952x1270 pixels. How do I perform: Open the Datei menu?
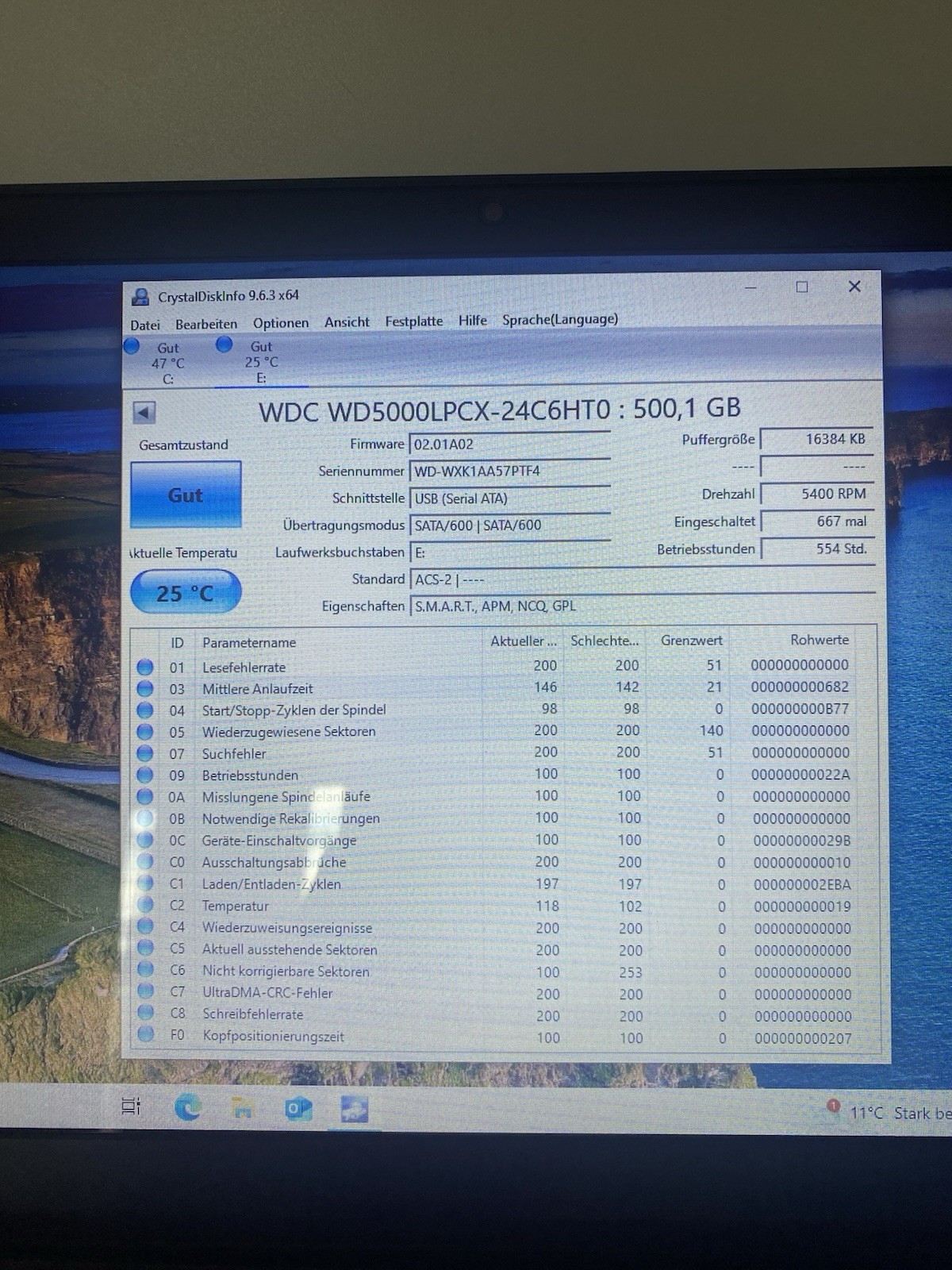pyautogui.click(x=144, y=325)
